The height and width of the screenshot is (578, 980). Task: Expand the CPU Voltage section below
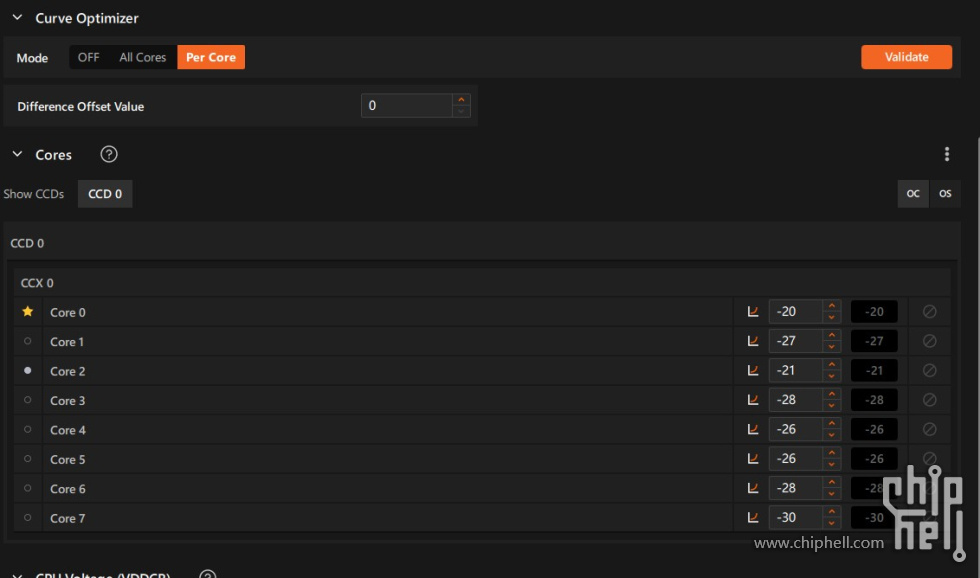click(17, 575)
